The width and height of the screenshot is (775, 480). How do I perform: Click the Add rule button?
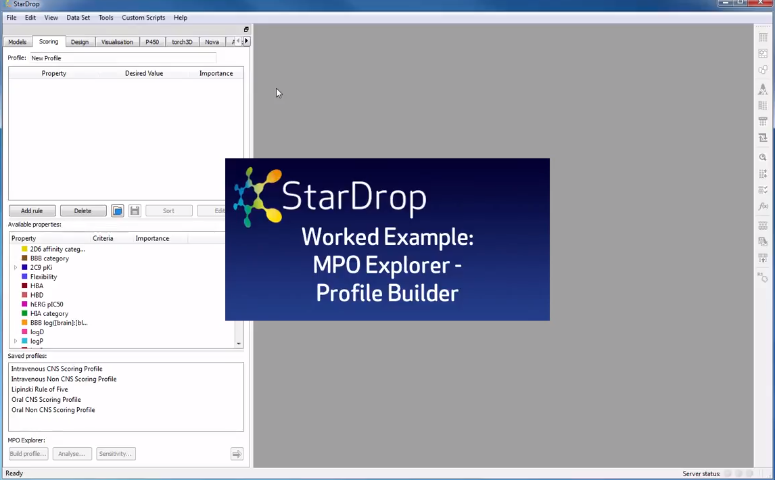click(32, 211)
